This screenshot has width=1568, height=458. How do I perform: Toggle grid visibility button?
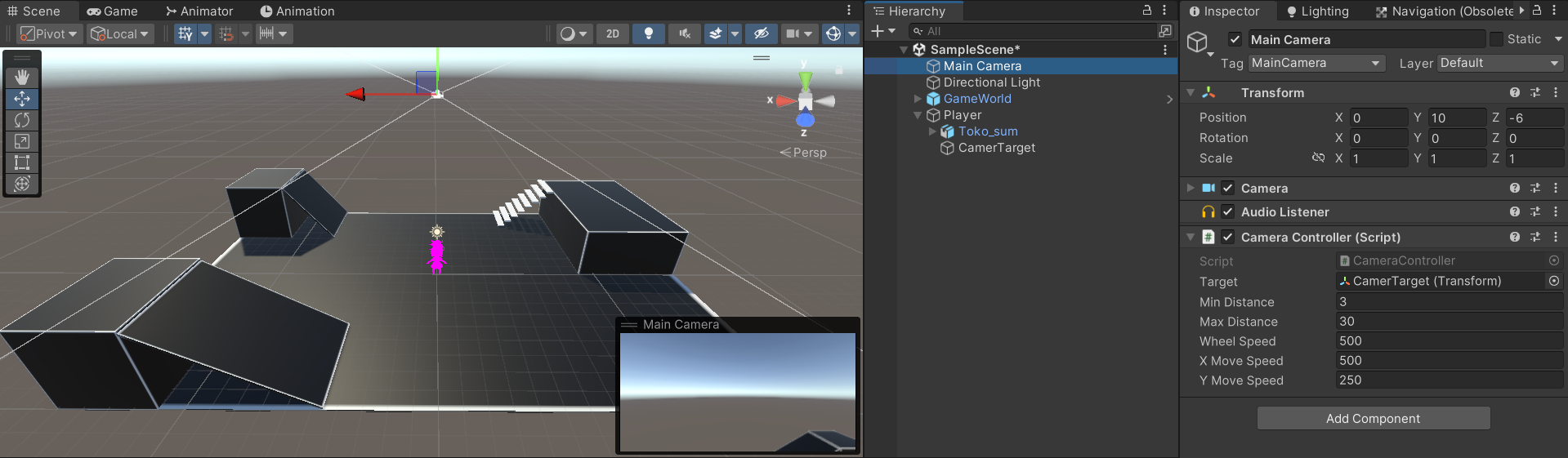pos(185,33)
